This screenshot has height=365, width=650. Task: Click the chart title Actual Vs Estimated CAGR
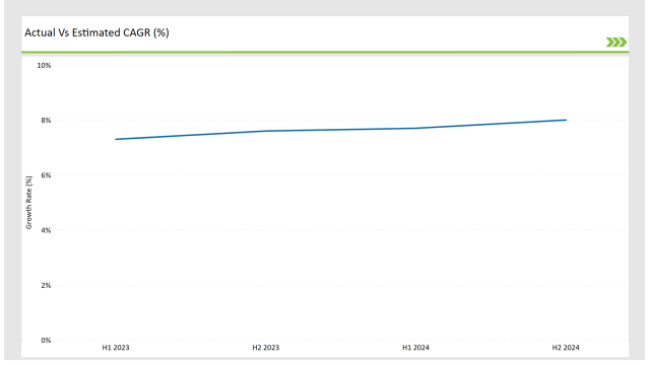(x=97, y=32)
